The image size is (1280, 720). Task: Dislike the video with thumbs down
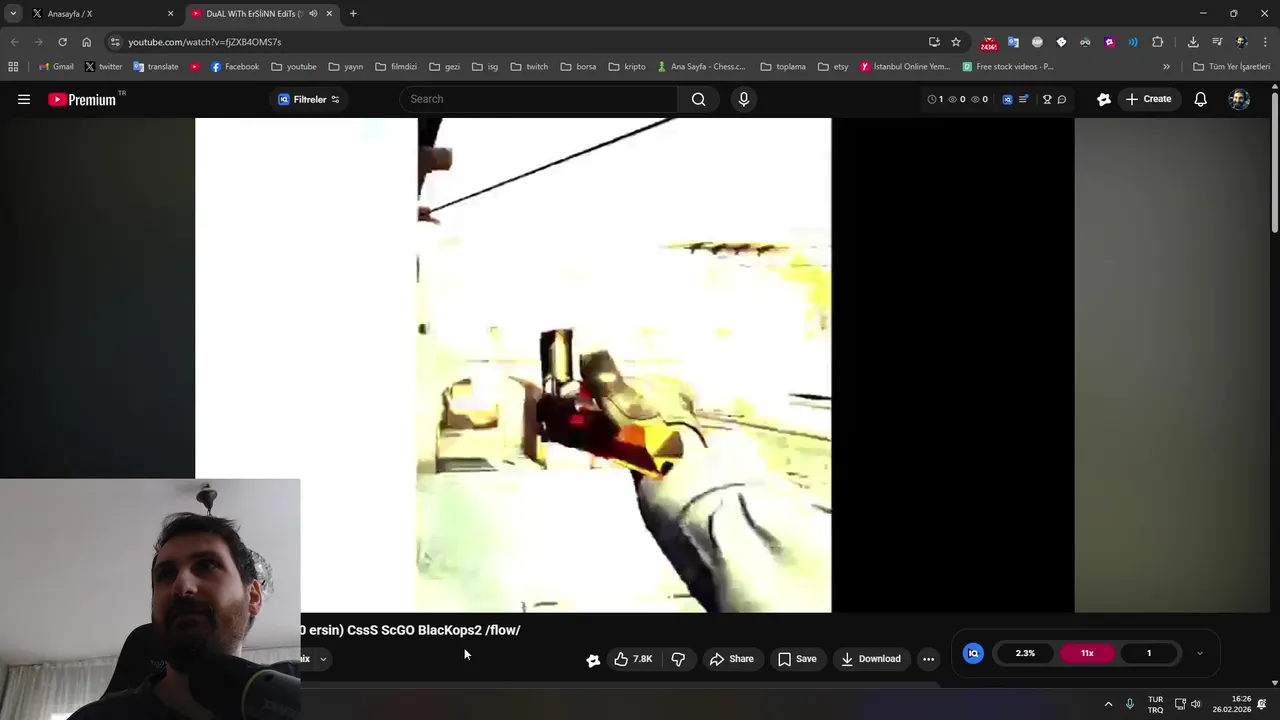(678, 659)
